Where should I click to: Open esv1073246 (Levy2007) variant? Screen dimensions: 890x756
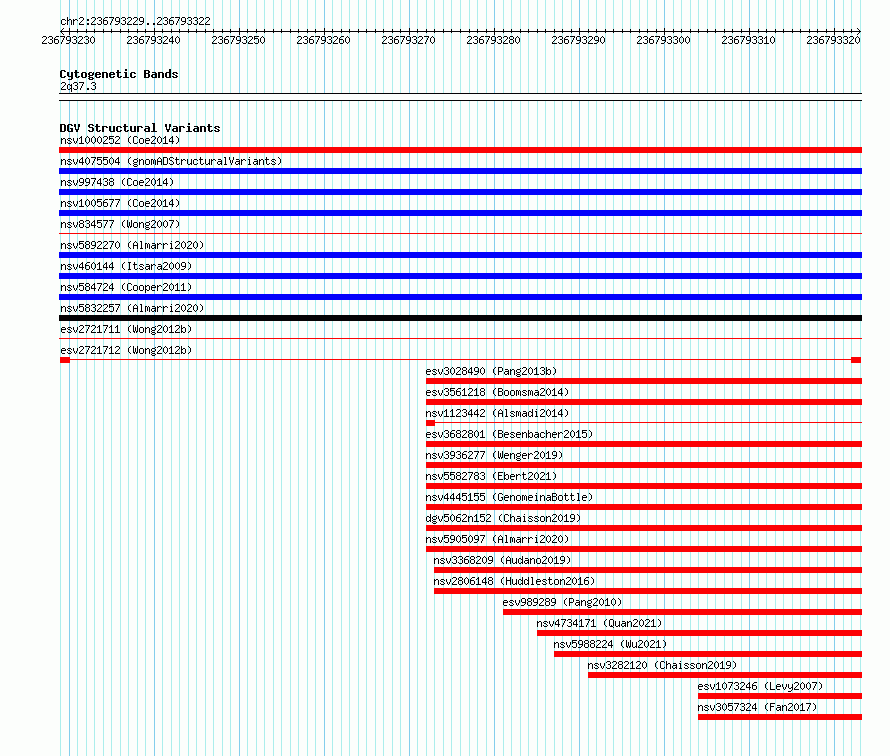click(x=760, y=686)
